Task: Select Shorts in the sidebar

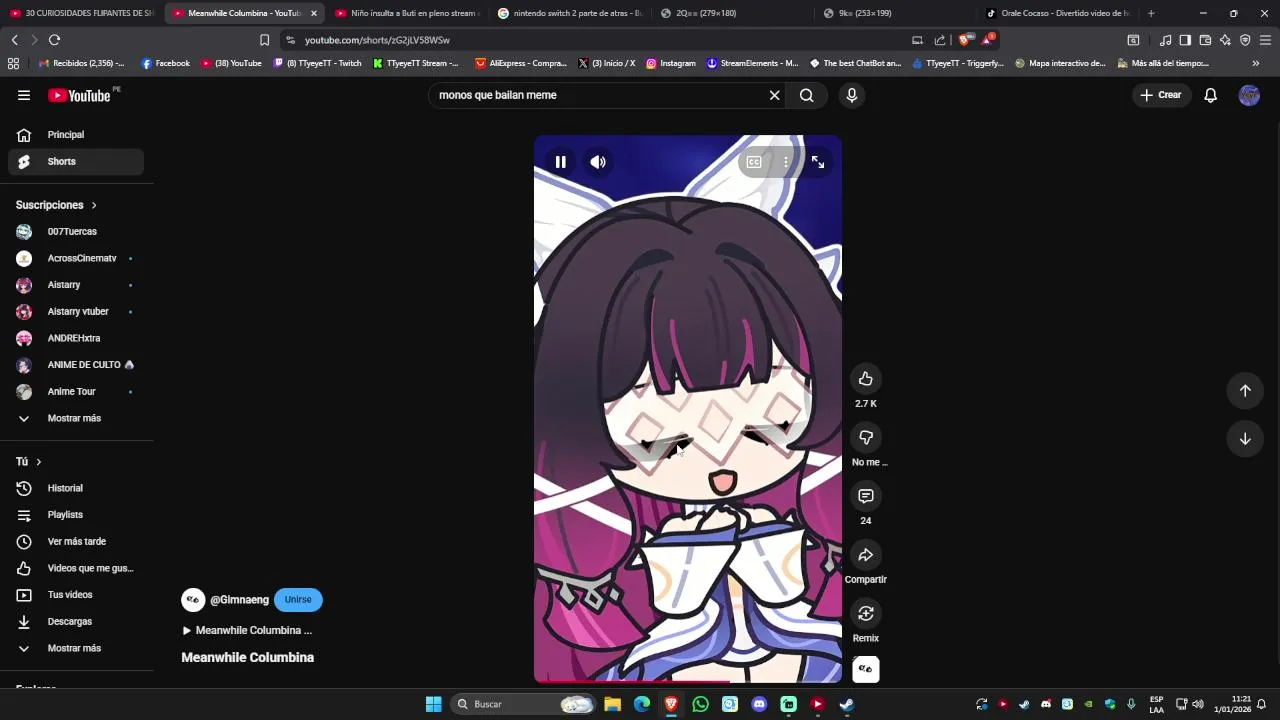Action: click(76, 162)
